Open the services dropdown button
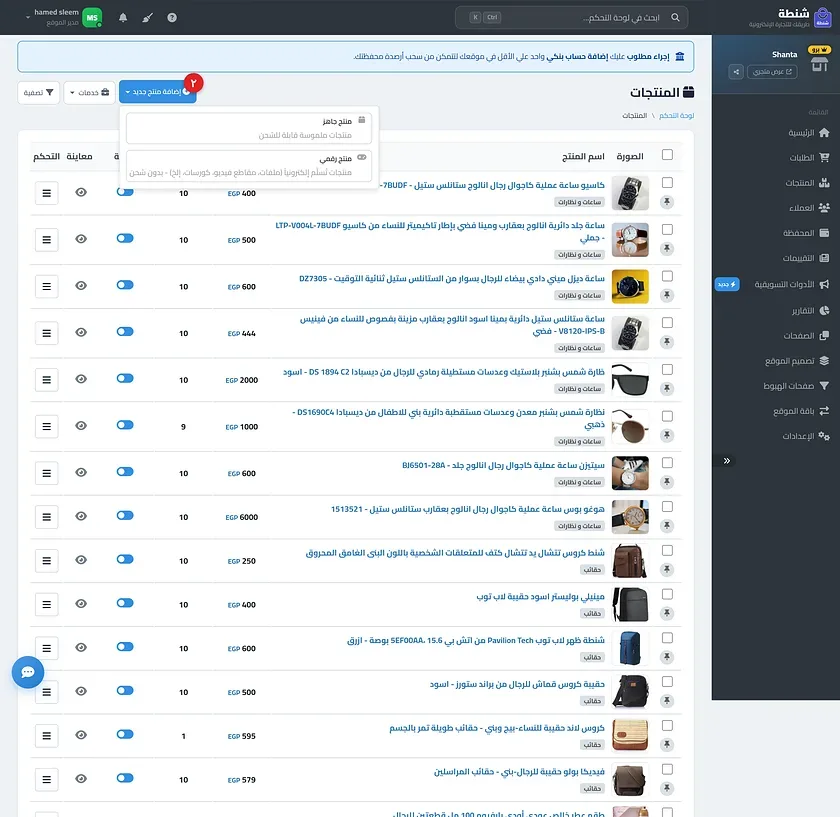 (x=89, y=93)
